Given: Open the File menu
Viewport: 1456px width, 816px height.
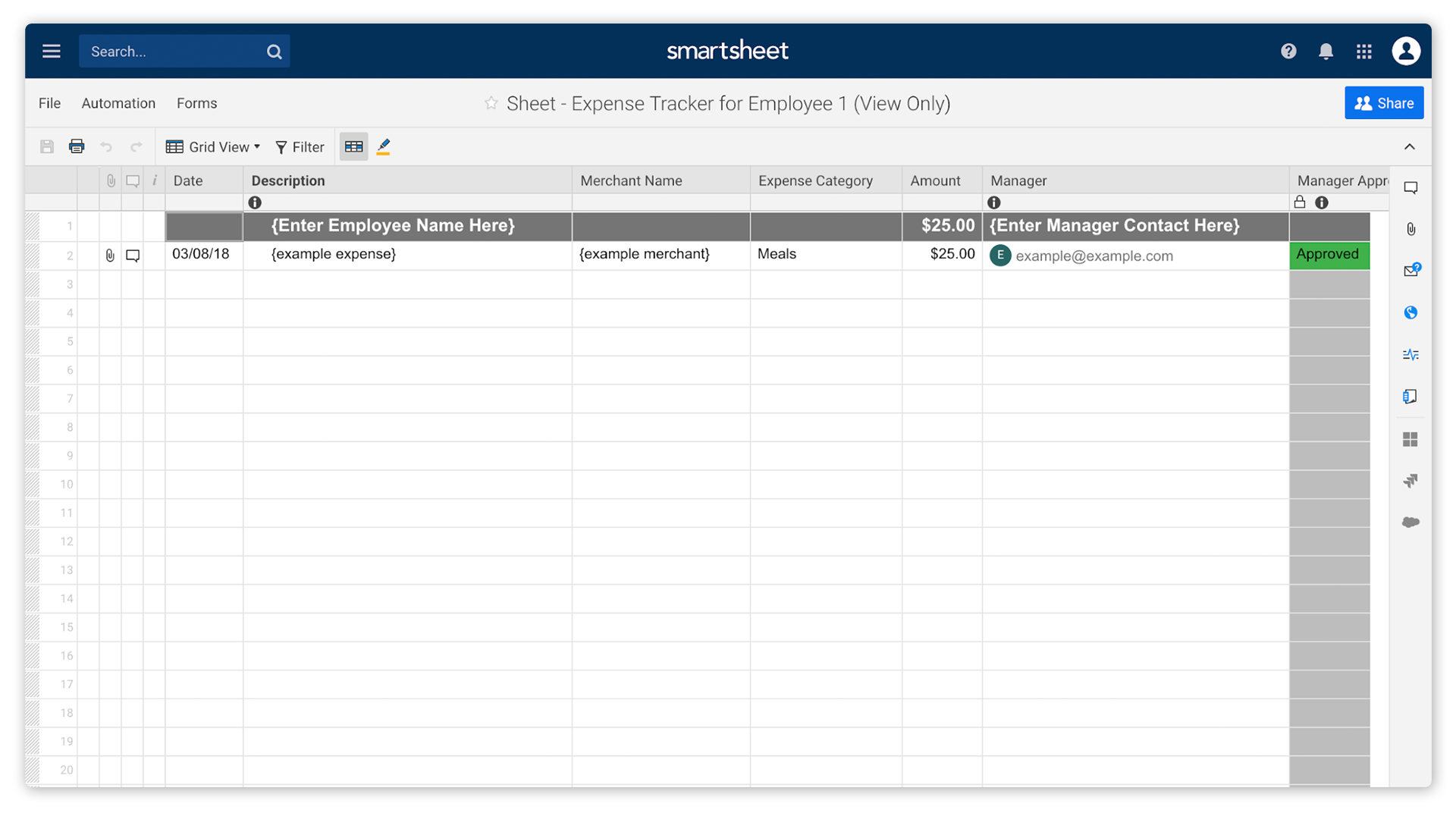Looking at the screenshot, I should [x=49, y=103].
